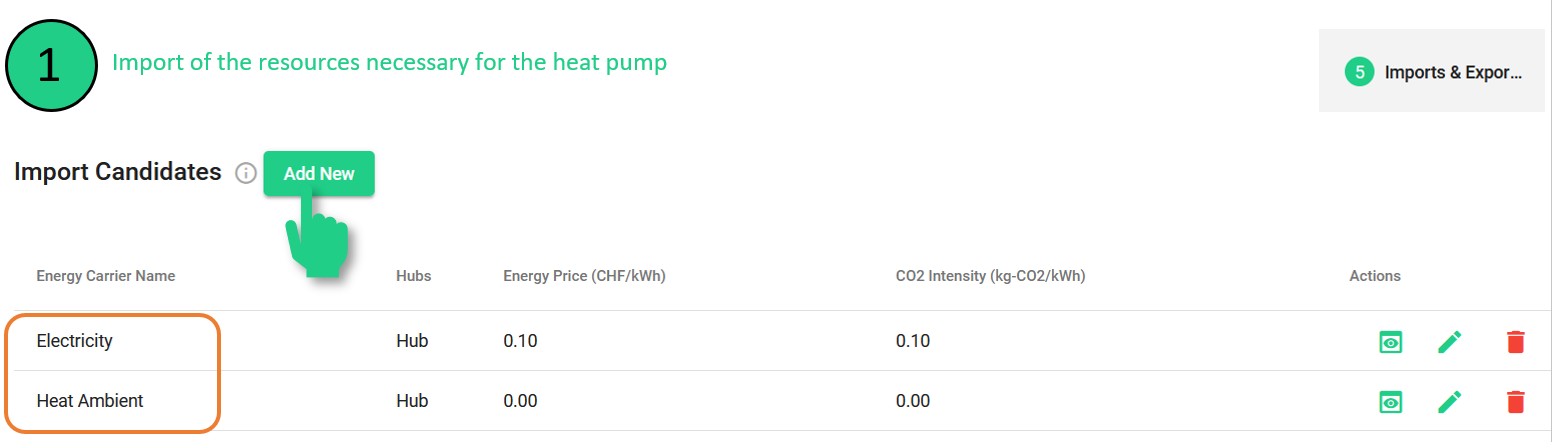Image resolution: width=1552 pixels, height=442 pixels.
Task: View the Heat Ambient import details
Action: pos(1390,402)
